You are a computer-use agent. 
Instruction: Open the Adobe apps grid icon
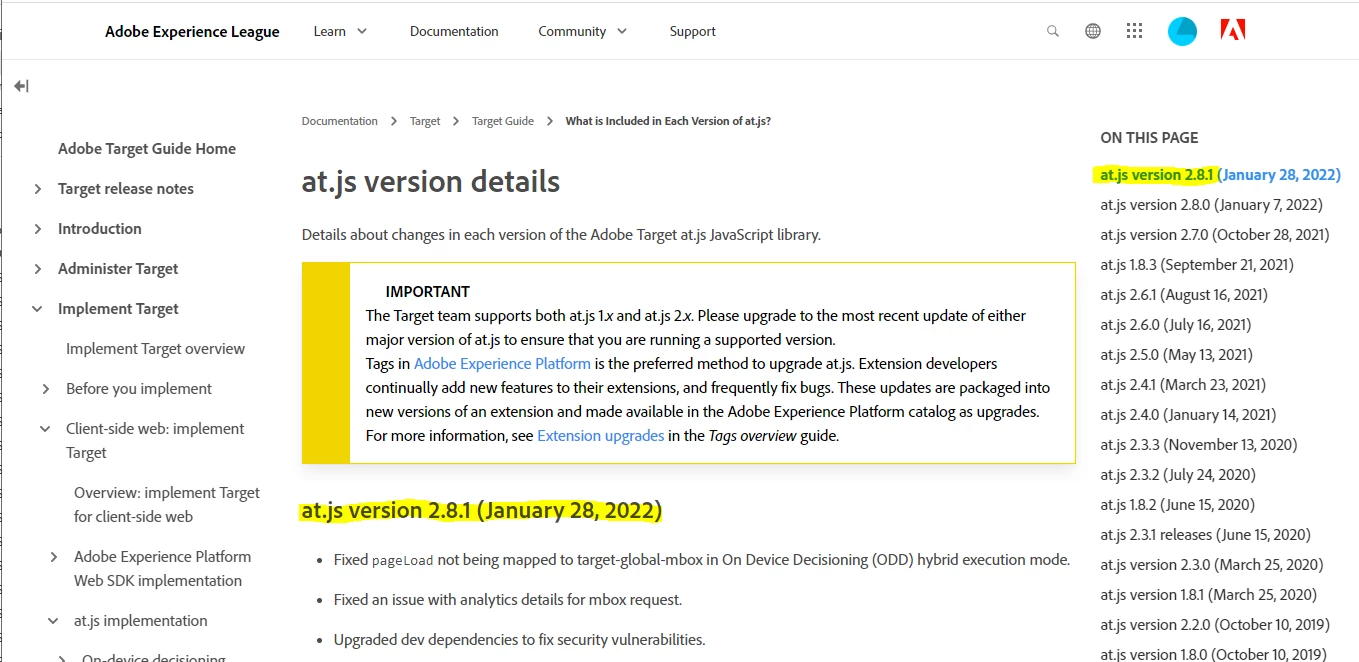[x=1134, y=31]
